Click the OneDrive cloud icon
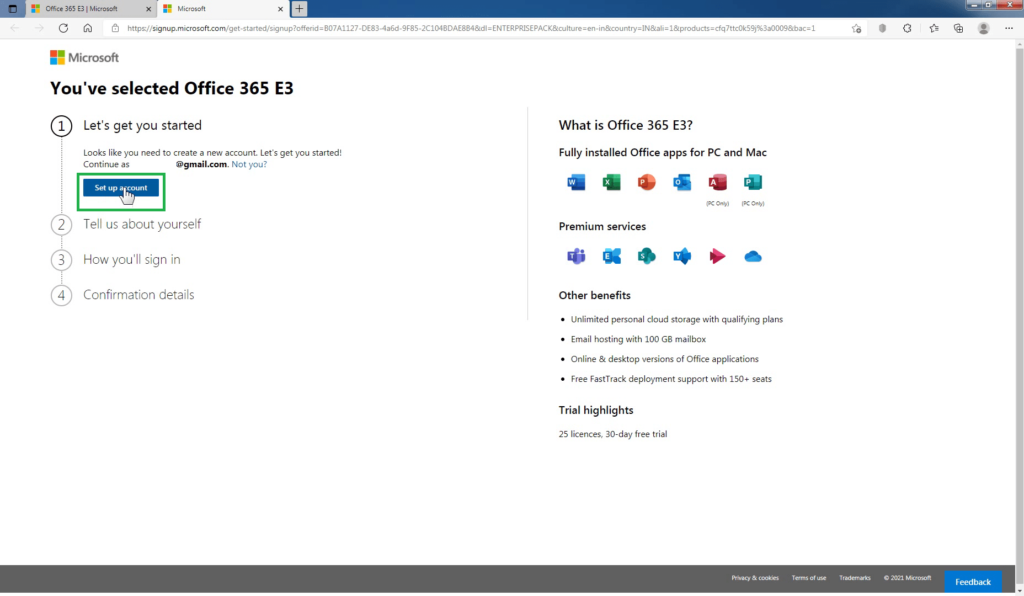This screenshot has width=1024, height=596. click(x=752, y=257)
